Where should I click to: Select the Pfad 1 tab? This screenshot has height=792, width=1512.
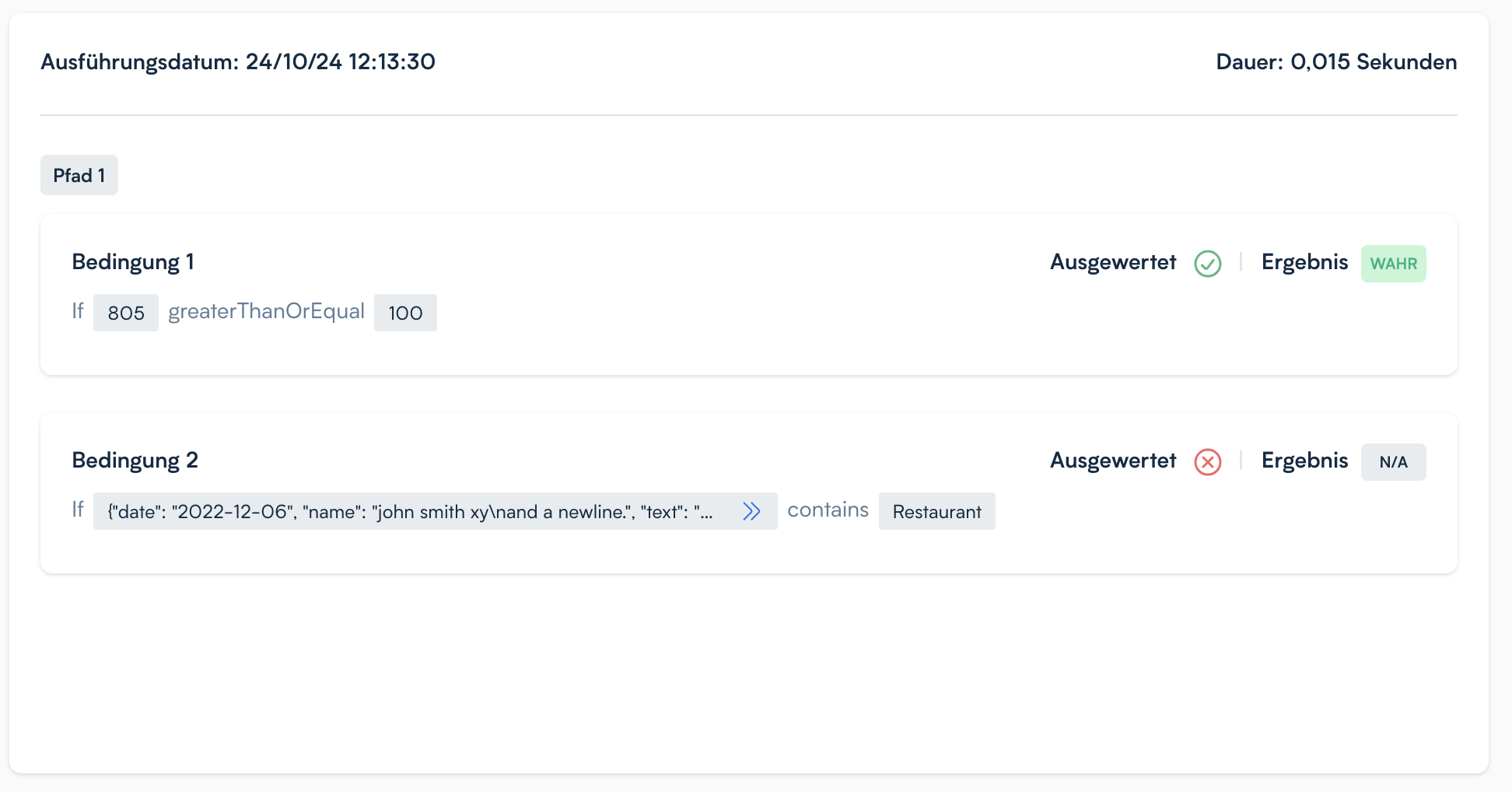(x=79, y=175)
